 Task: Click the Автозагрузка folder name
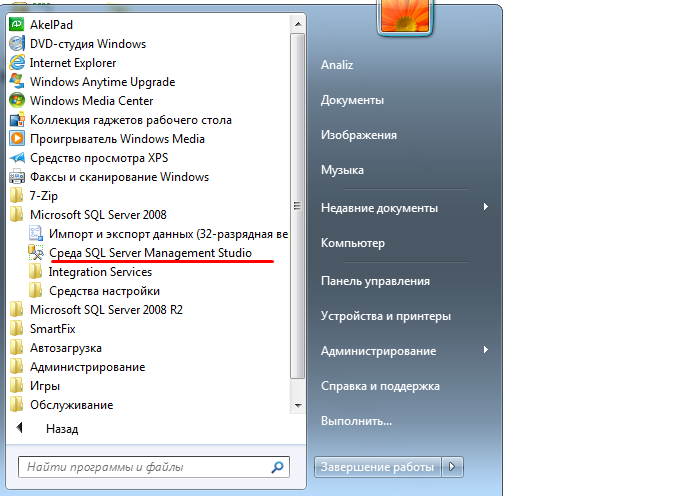[x=66, y=348]
